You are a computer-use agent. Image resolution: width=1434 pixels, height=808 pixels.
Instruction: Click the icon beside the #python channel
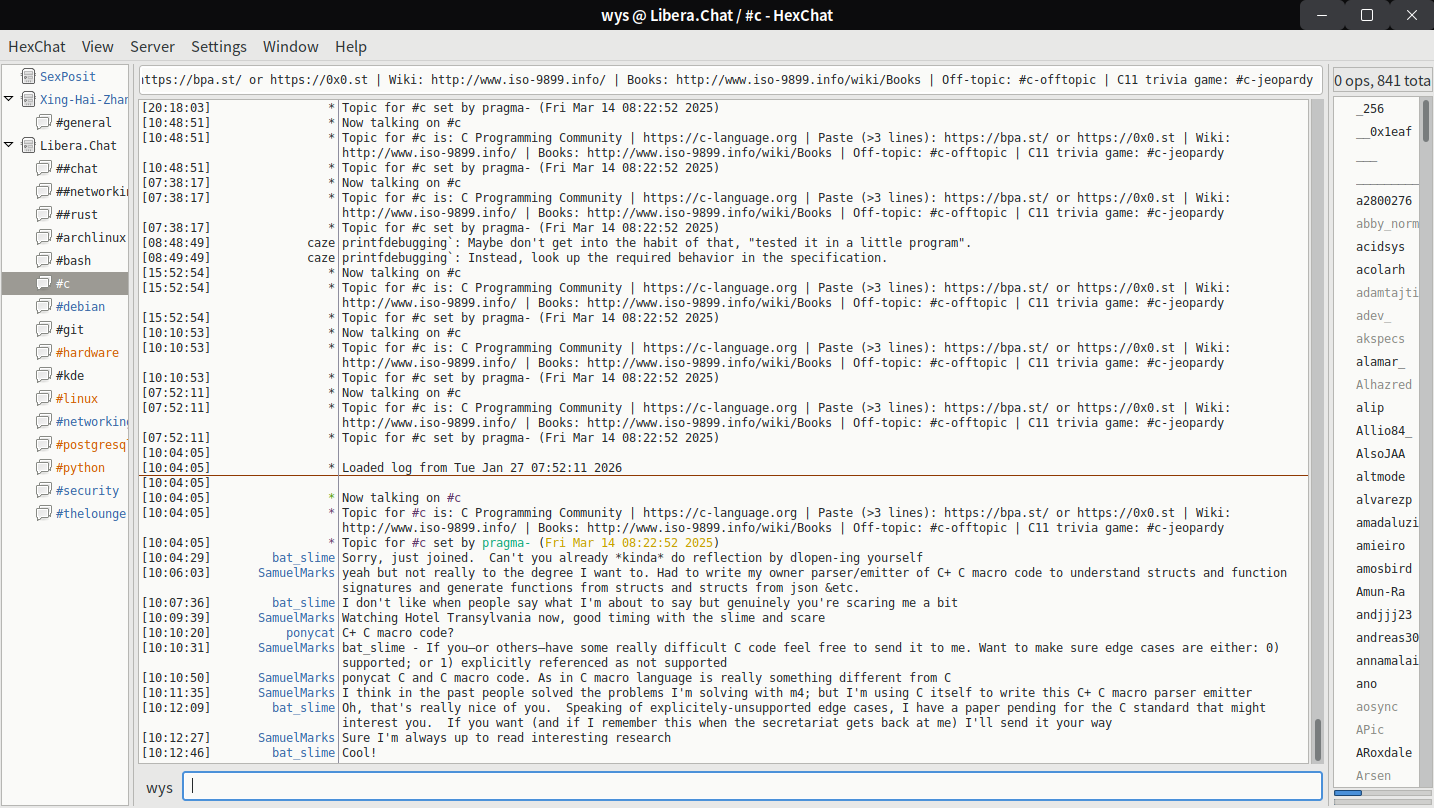(43, 467)
